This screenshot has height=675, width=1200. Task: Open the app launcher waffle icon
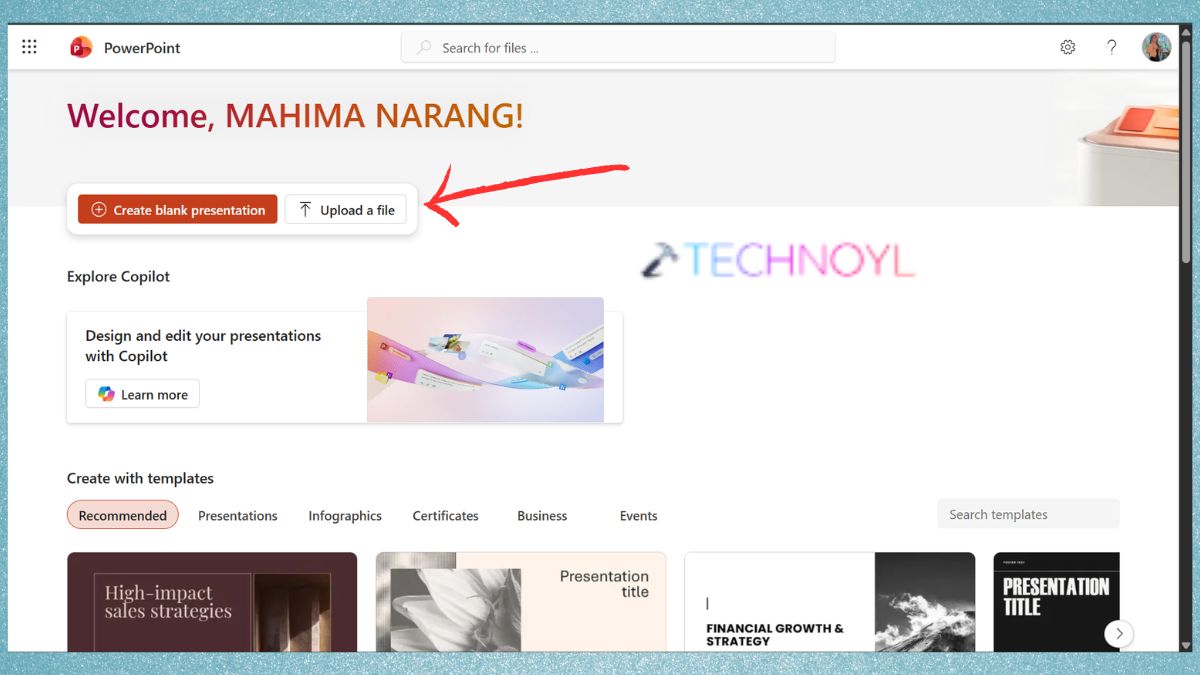[29, 47]
